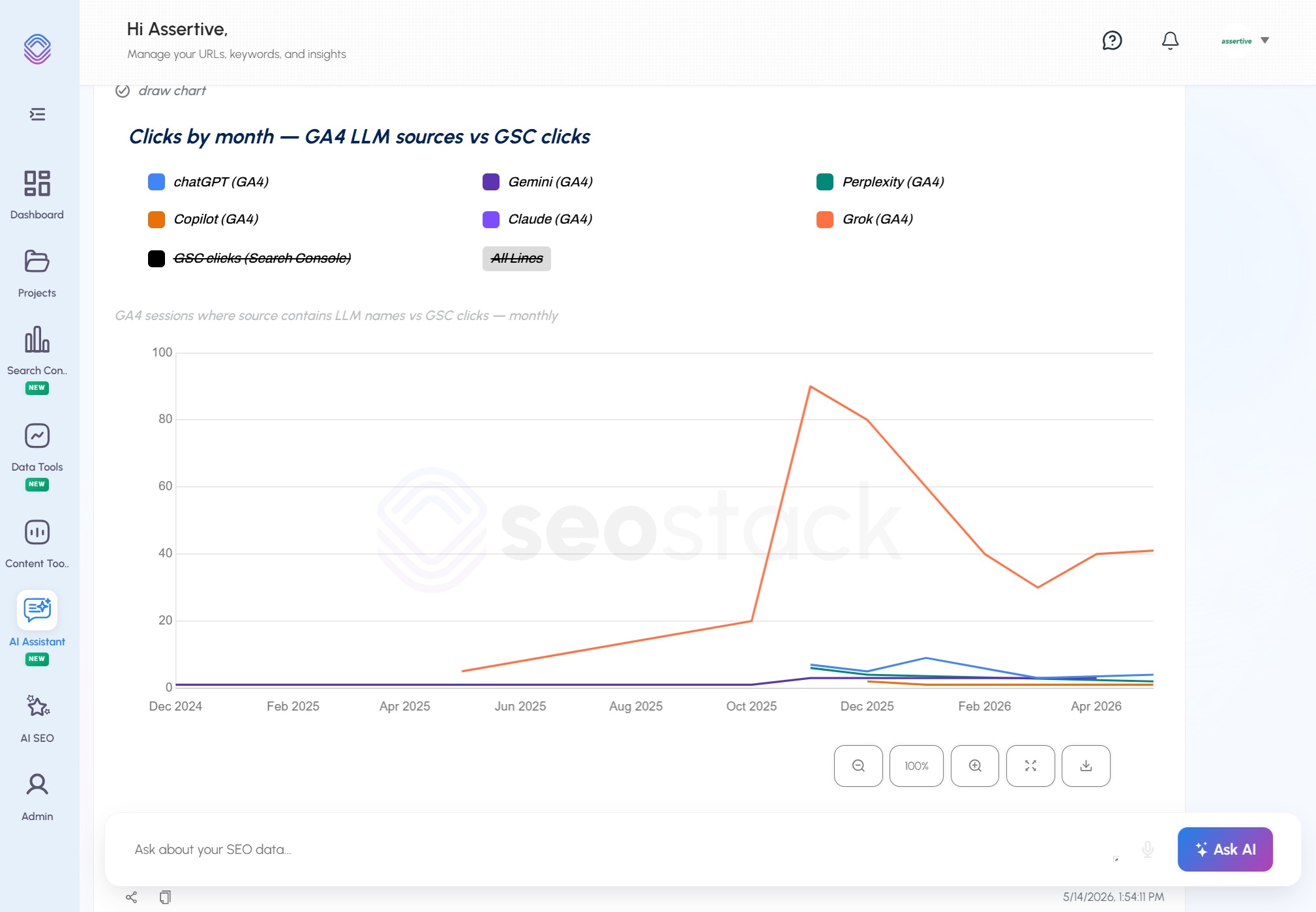1316x912 pixels.
Task: Click the AI Assistant label
Action: [x=37, y=641]
